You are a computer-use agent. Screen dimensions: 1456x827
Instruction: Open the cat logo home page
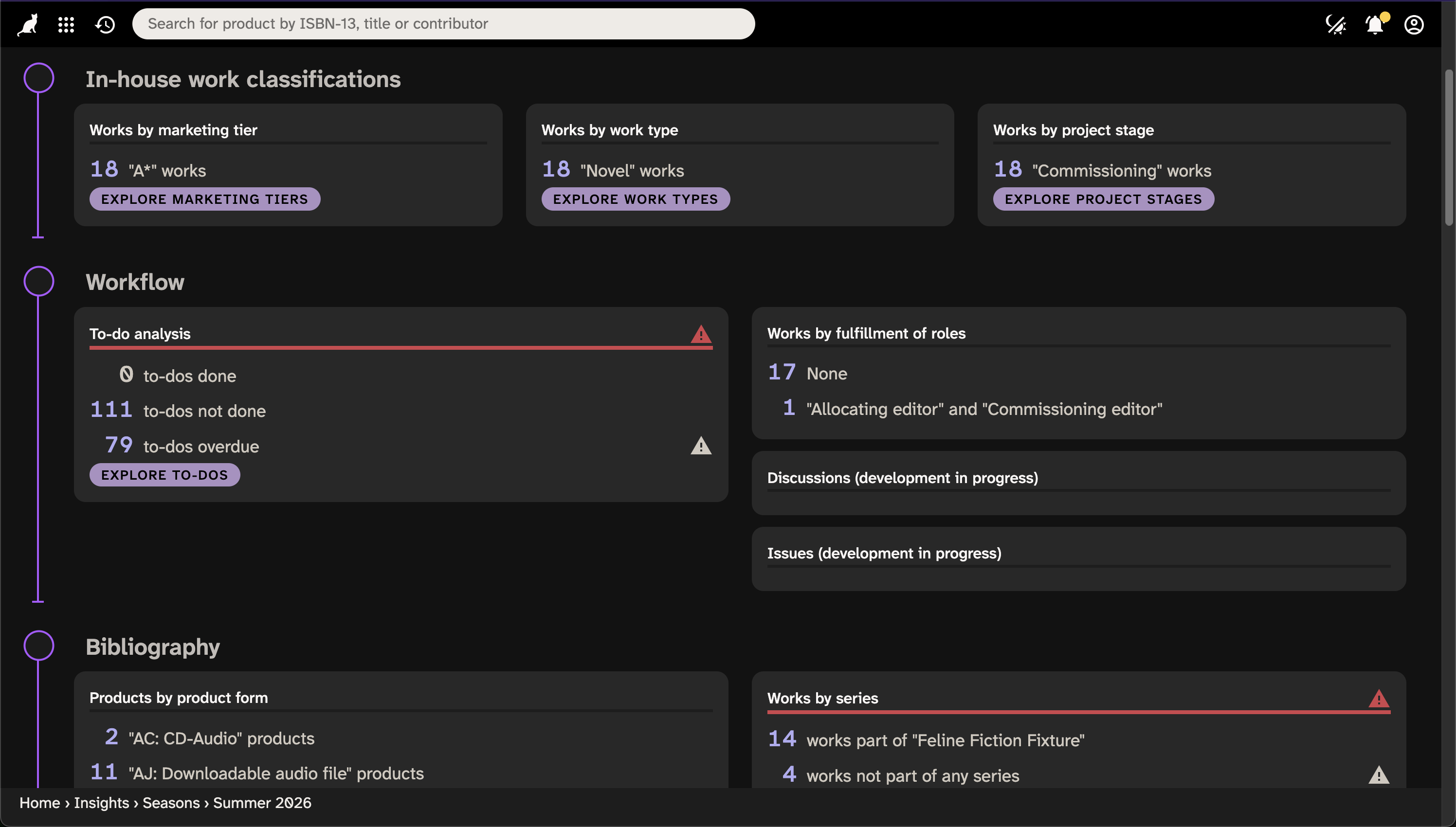(26, 24)
